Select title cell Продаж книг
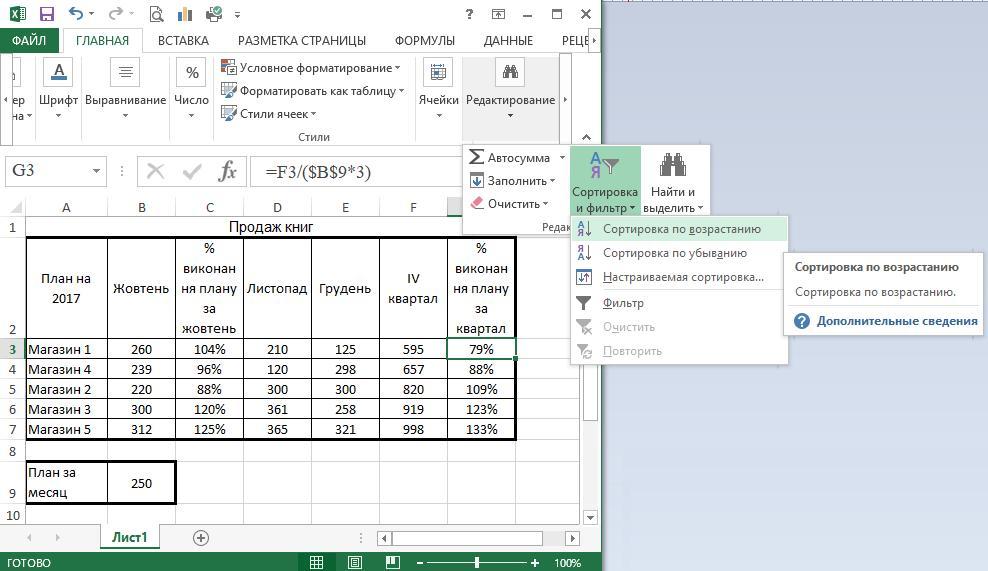Image resolution: width=988 pixels, height=571 pixels. pyautogui.click(x=271, y=227)
